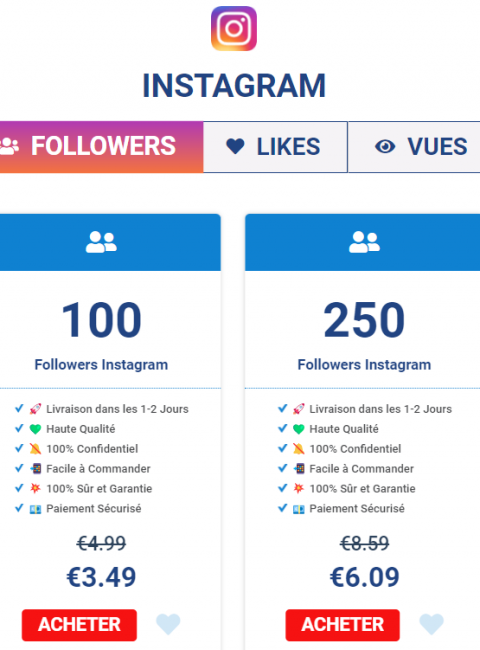This screenshot has height=650, width=480.
Task: Click the rocket icon in 100 followers card
Action: click(x=35, y=409)
